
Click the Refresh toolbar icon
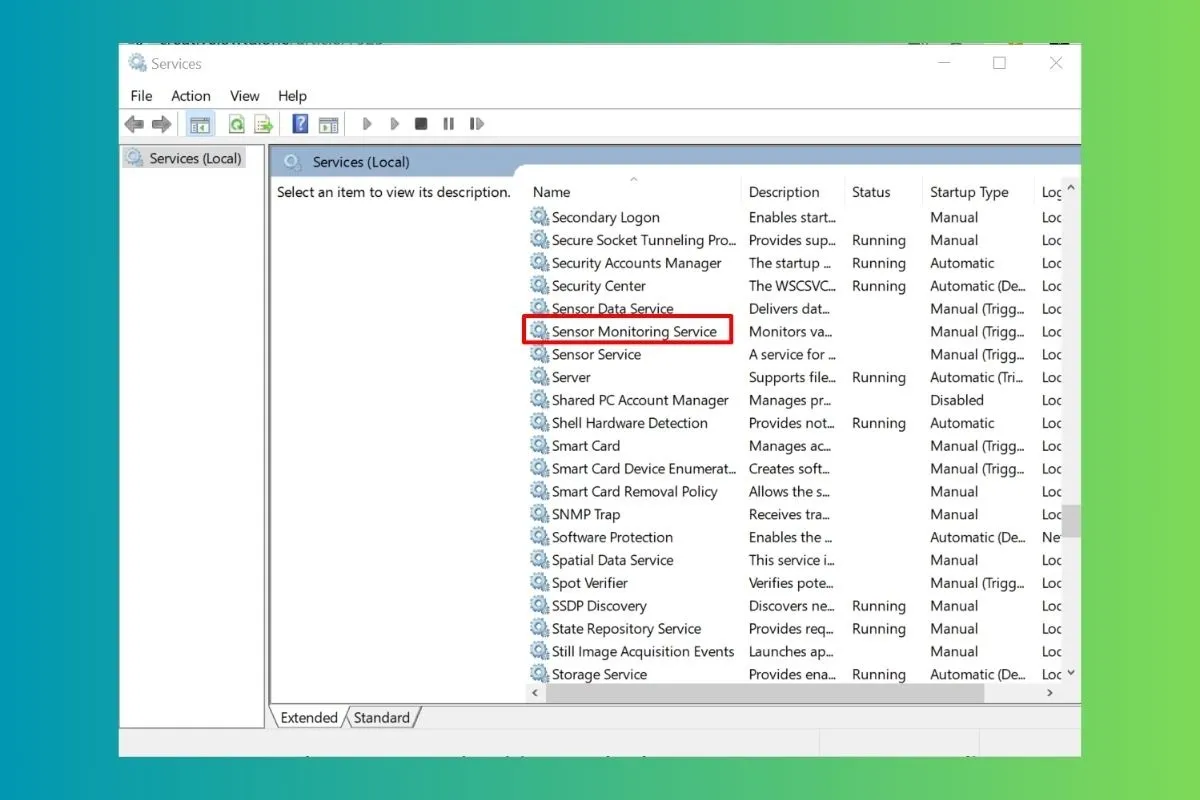[237, 124]
